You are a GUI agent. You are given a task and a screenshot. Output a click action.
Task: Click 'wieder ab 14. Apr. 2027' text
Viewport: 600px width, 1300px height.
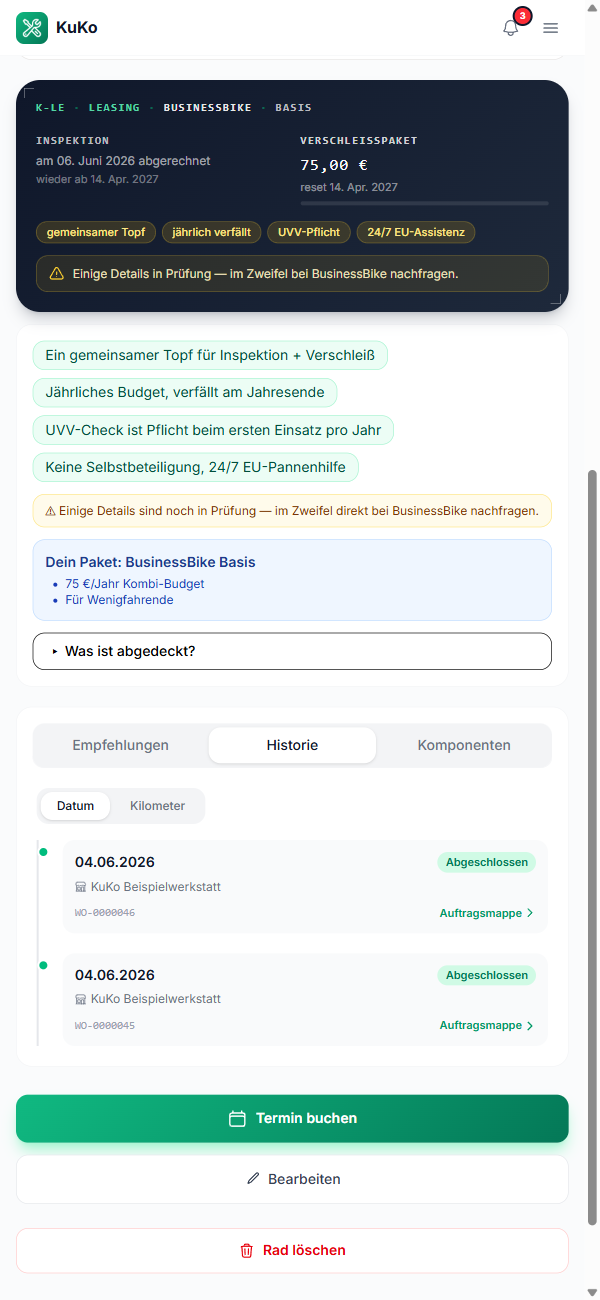click(x=97, y=179)
